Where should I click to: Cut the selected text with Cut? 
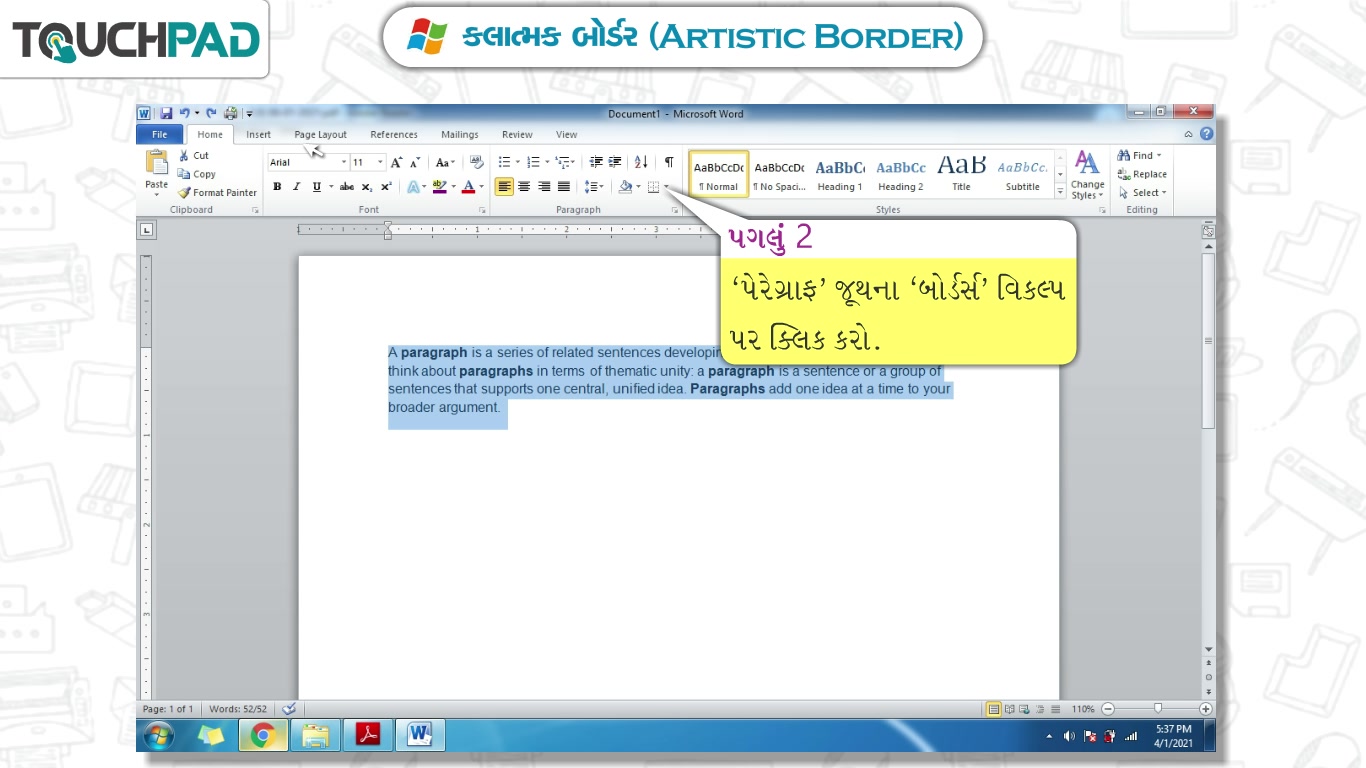coord(194,155)
